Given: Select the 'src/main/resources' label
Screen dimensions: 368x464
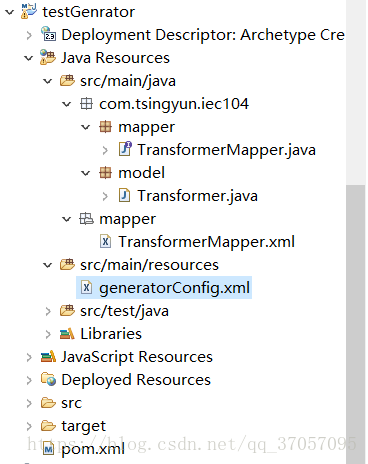Looking at the screenshot, I should (149, 265).
